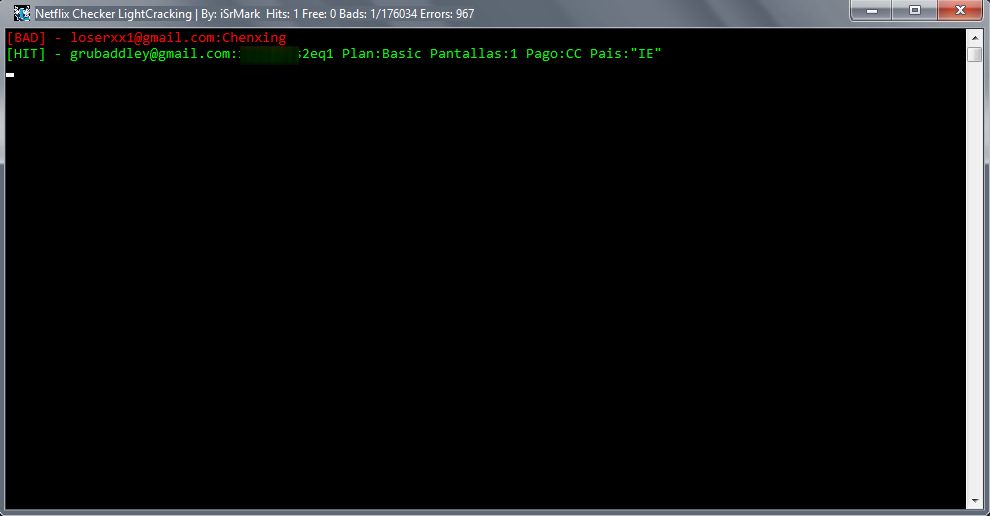The image size is (990, 516).
Task: Click the 'Pago:CC' text
Action: coord(554,54)
